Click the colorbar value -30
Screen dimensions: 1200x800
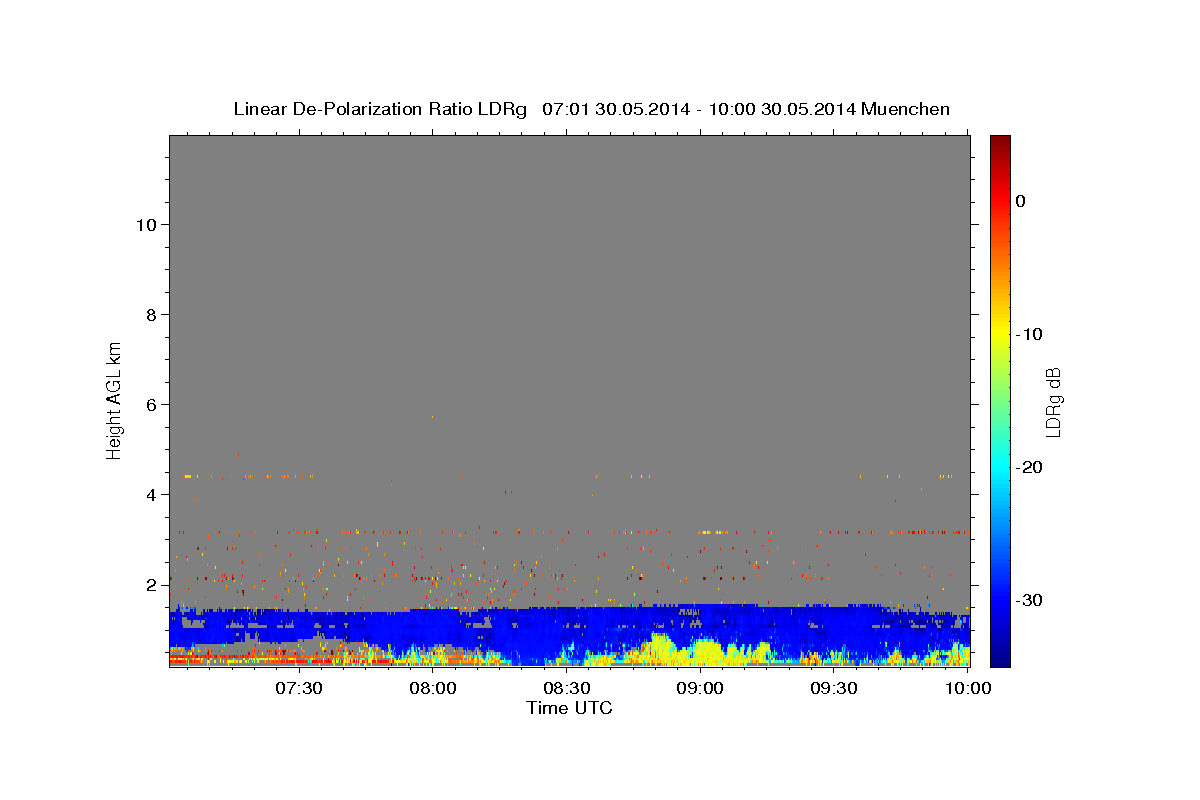tap(1029, 600)
